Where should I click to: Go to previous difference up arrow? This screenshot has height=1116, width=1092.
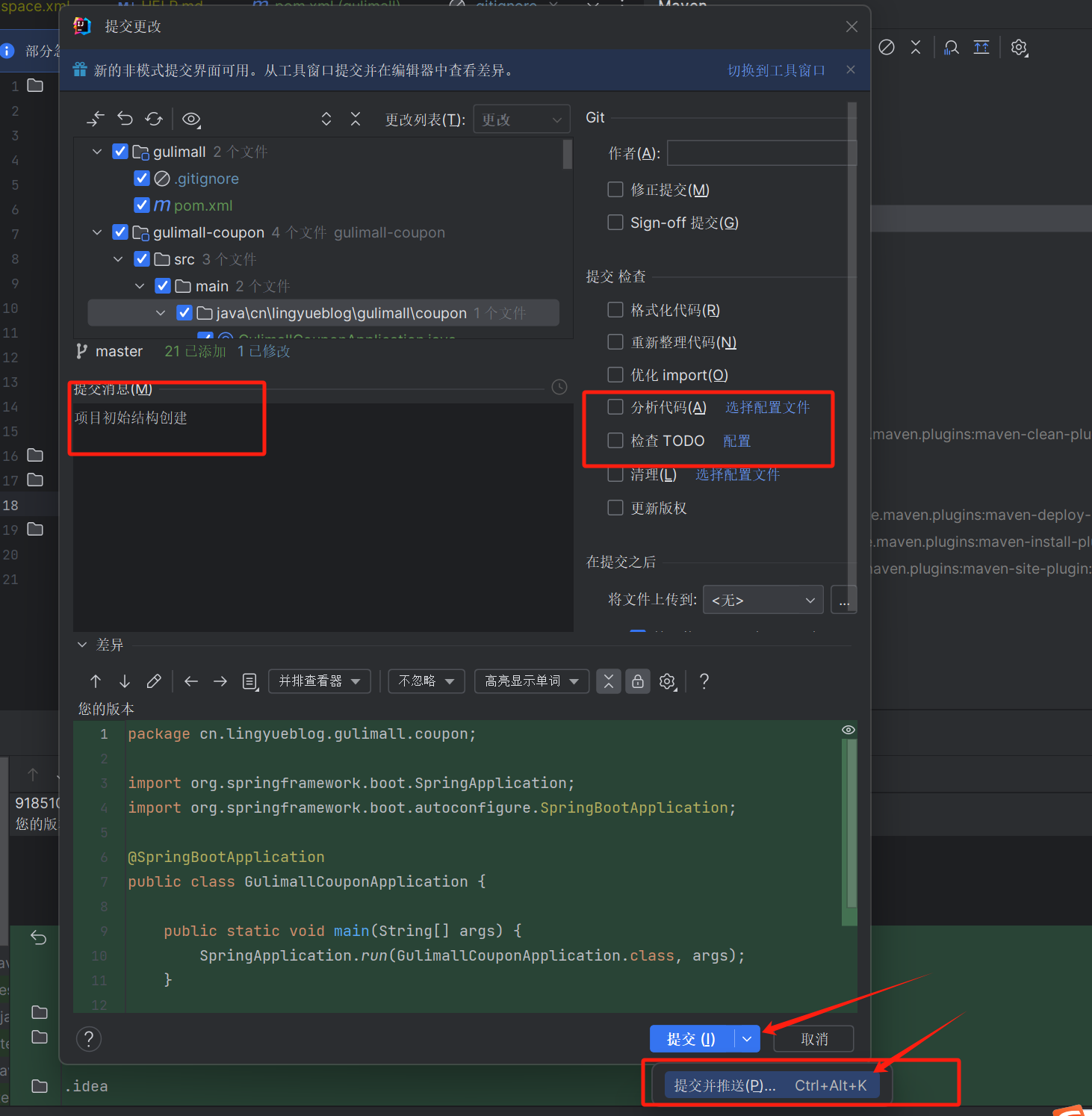coord(96,681)
